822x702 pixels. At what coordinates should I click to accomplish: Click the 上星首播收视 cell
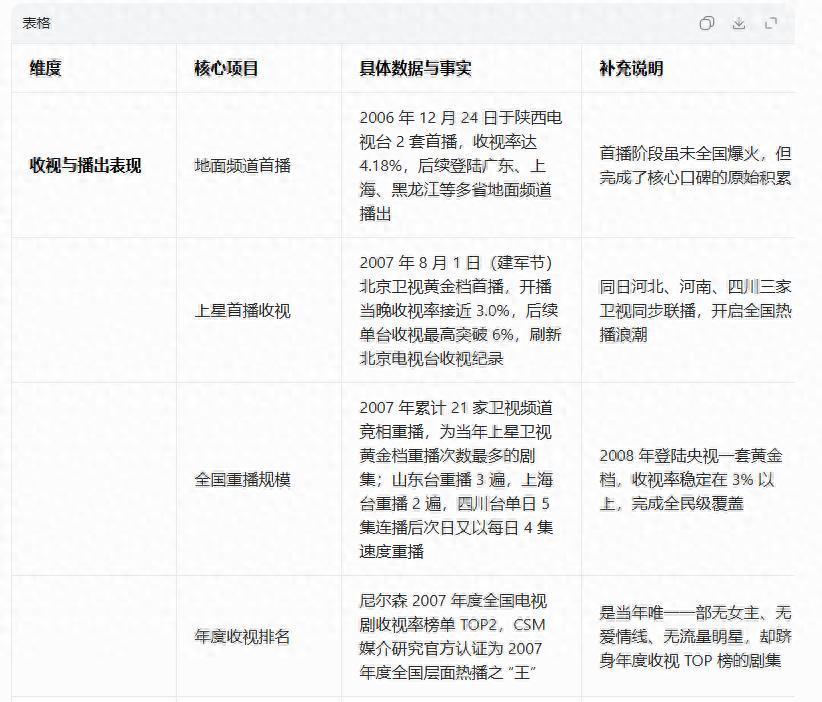(x=242, y=311)
